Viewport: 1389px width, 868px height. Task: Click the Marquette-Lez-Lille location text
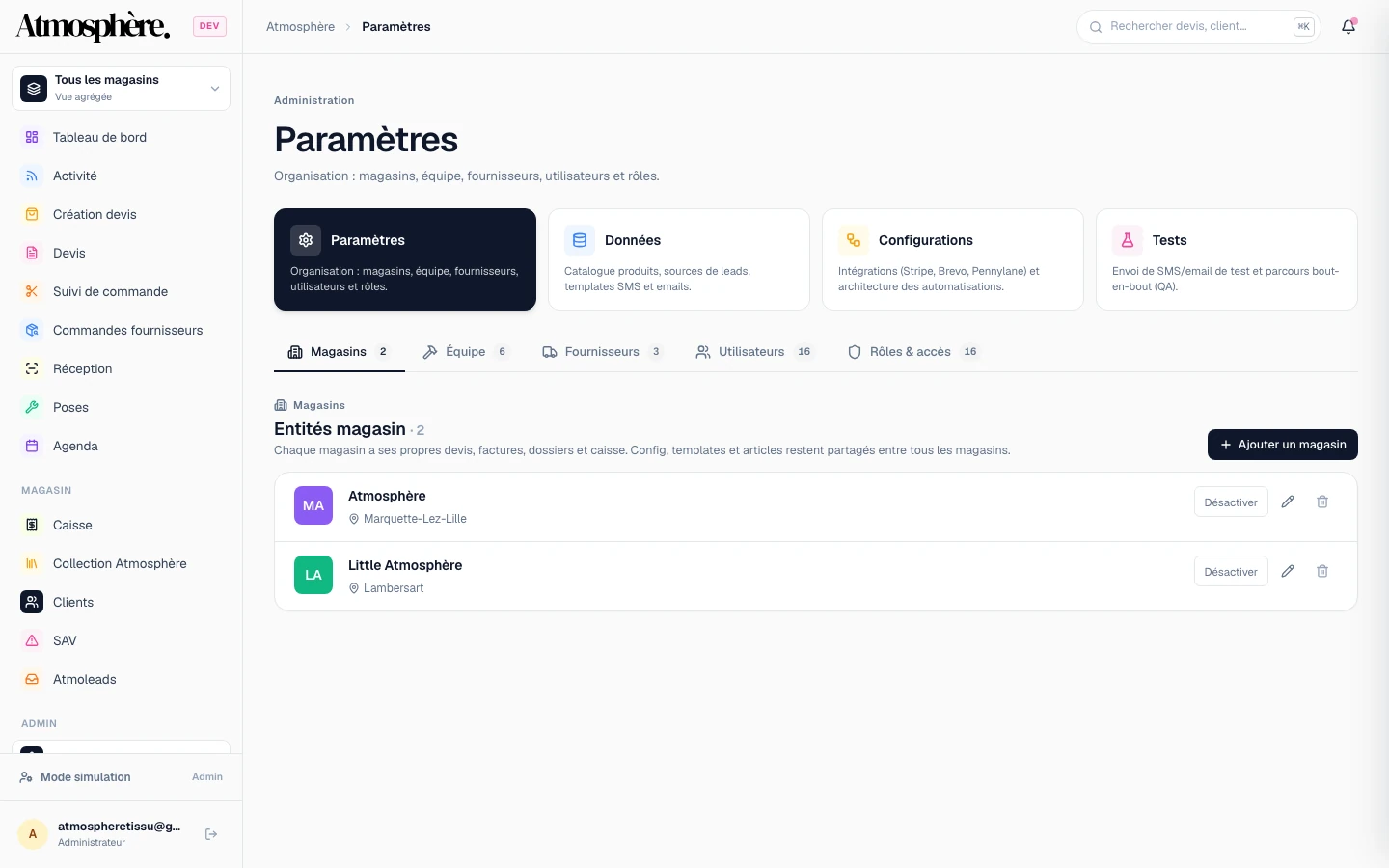pos(415,519)
